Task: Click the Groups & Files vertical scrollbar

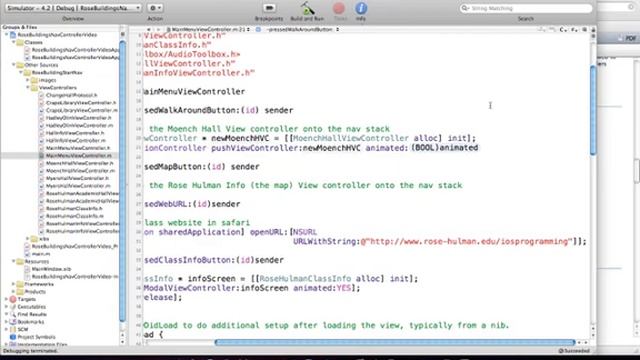Action: point(122,182)
